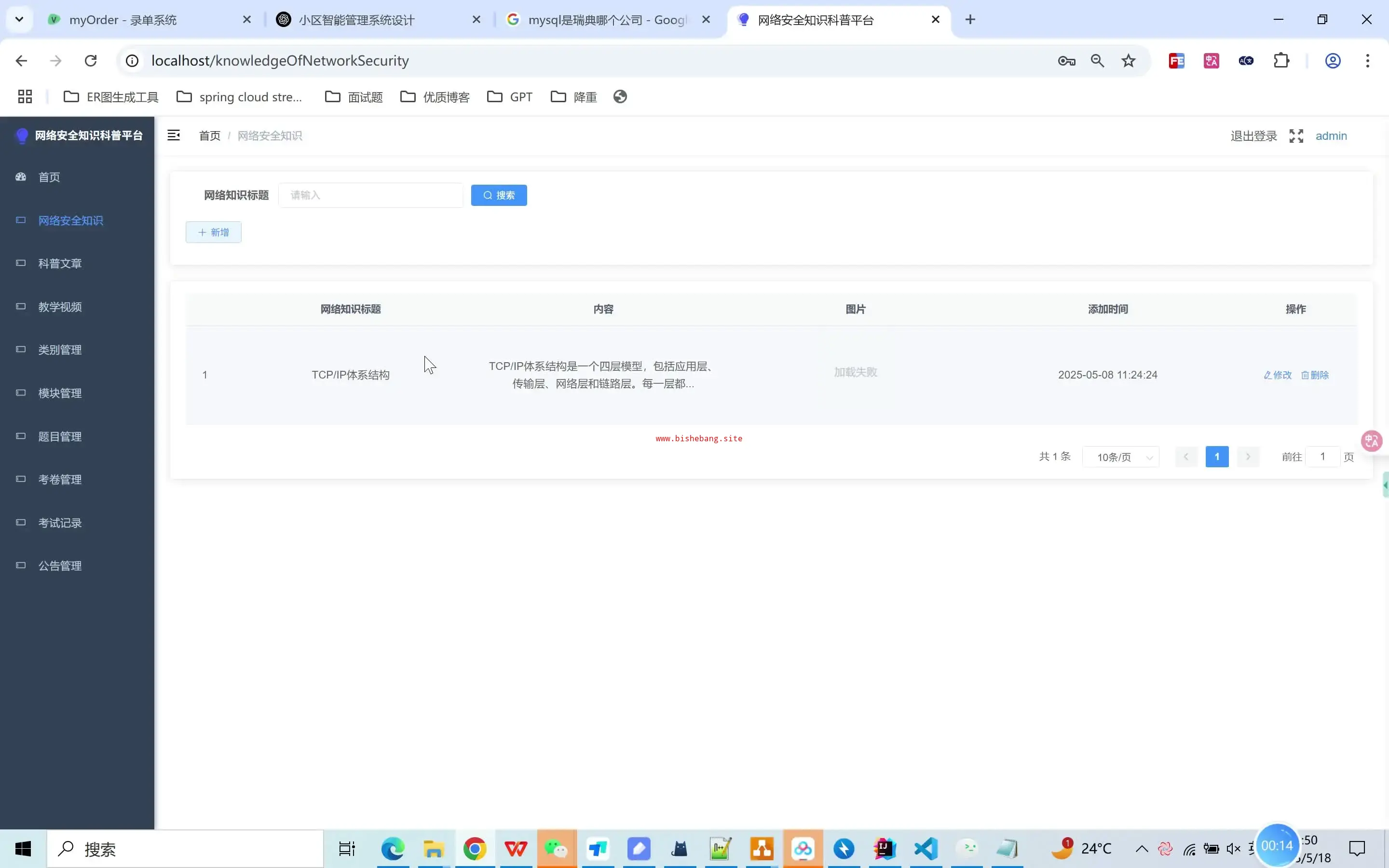Open the 10条/页 page size dropdown
The width and height of the screenshot is (1389, 868).
(x=1121, y=457)
